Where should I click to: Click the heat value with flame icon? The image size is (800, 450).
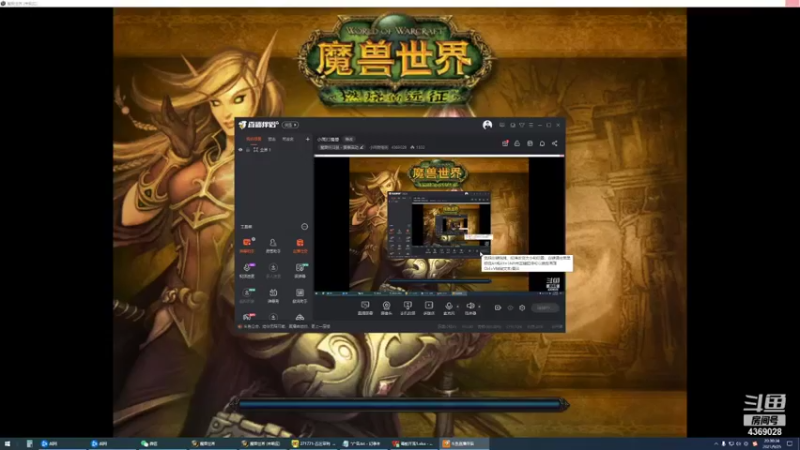(x=417, y=147)
